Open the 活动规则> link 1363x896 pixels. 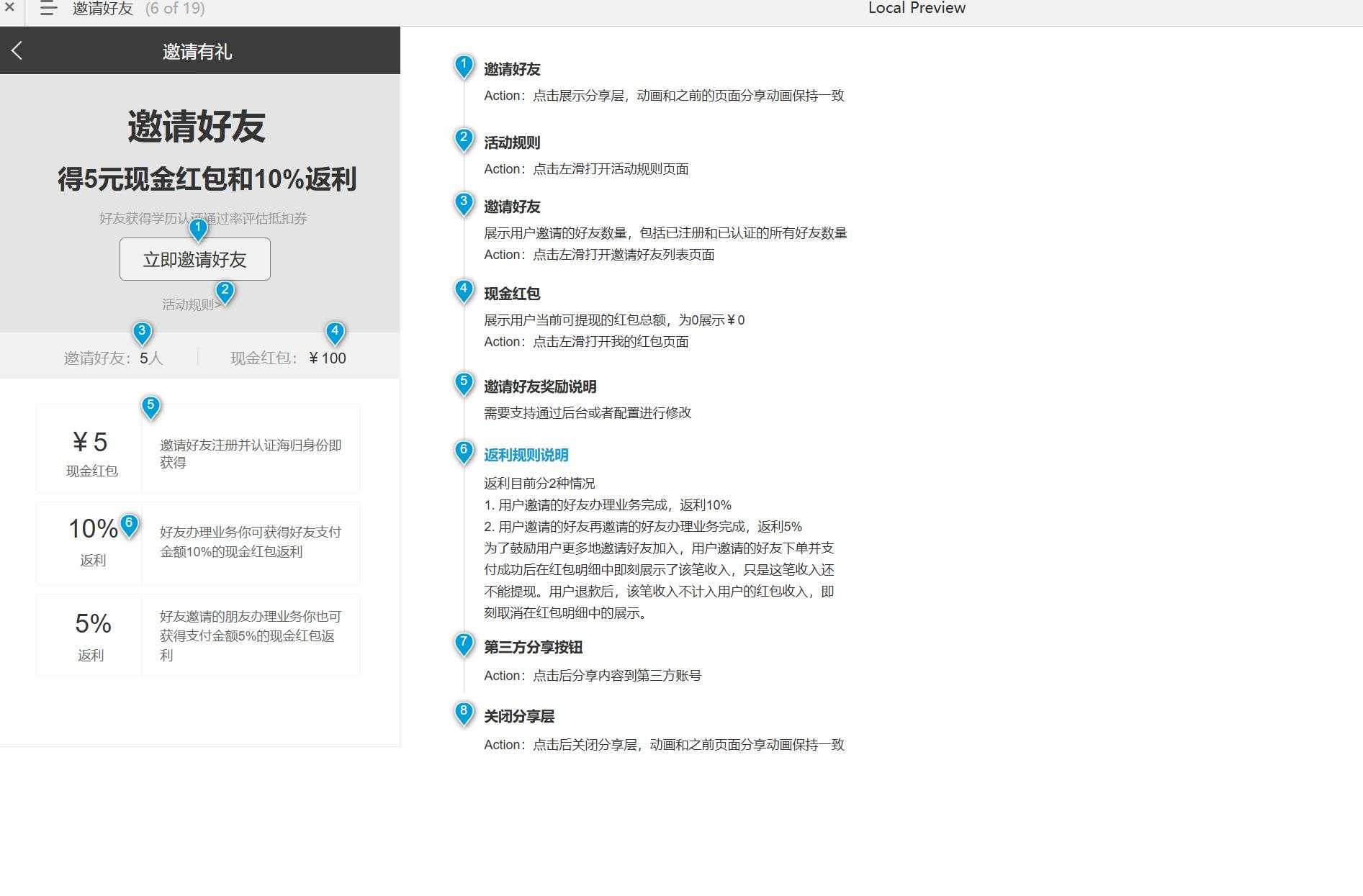[191, 303]
